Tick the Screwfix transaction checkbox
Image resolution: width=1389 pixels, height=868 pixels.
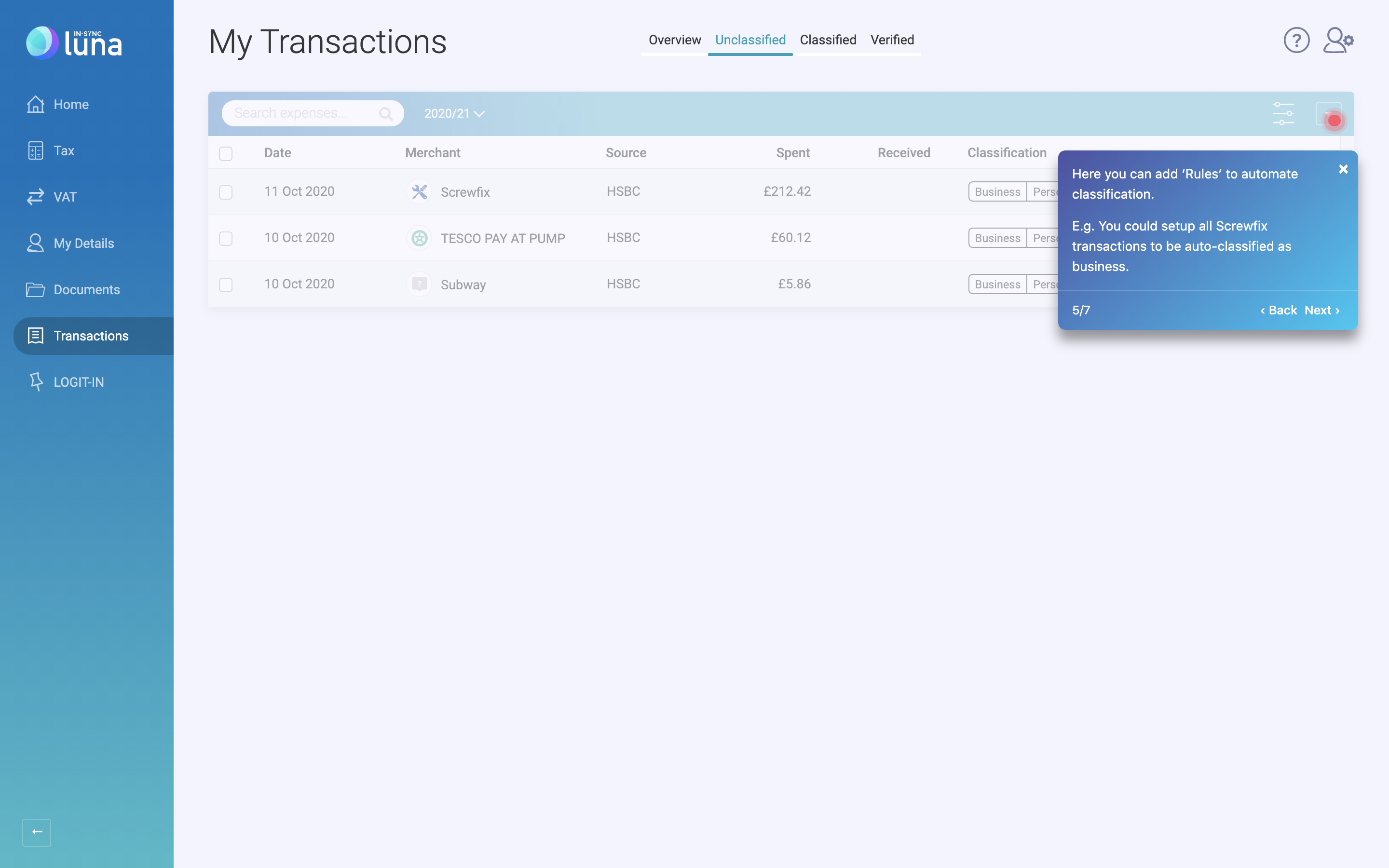tap(226, 192)
